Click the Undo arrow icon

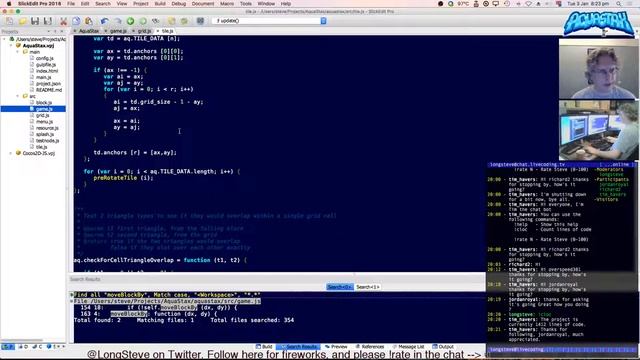104,21
